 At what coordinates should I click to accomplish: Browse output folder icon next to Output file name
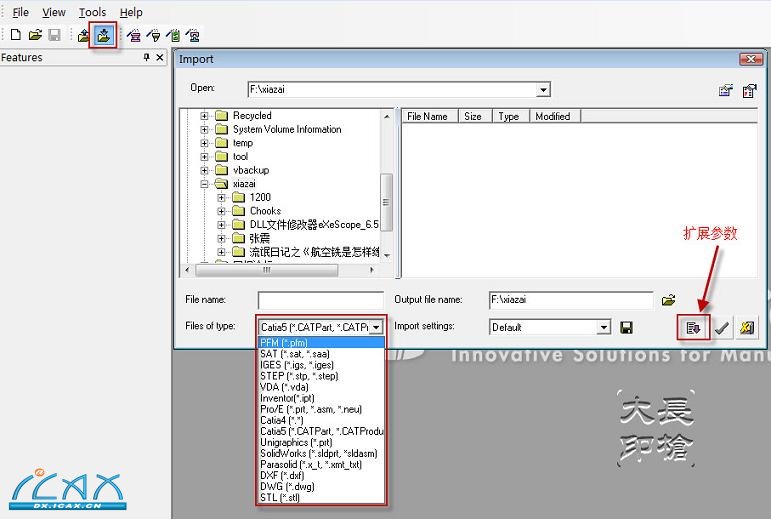668,300
